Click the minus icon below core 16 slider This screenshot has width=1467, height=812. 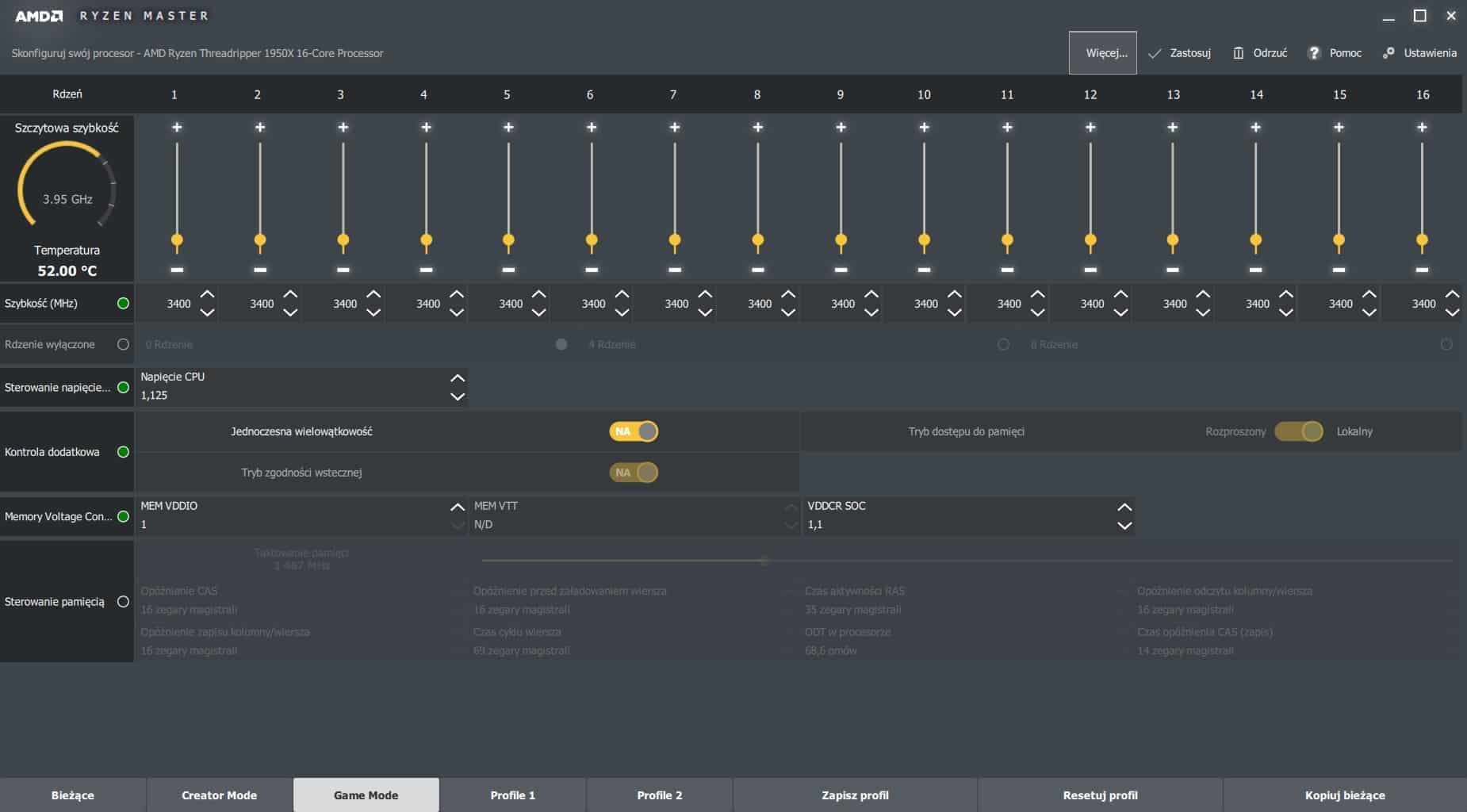[1422, 270]
